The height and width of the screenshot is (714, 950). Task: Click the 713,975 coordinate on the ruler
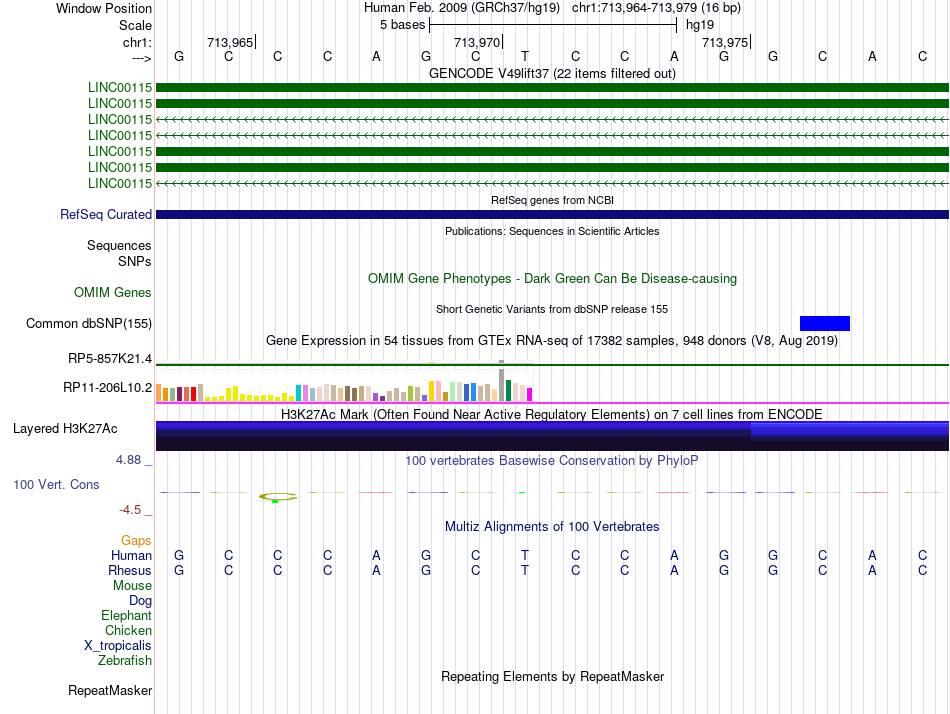point(725,42)
